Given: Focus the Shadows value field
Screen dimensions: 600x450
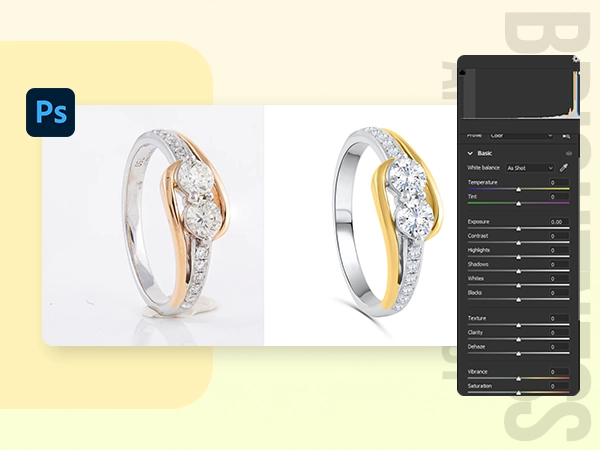Looking at the screenshot, I should click(x=558, y=264).
